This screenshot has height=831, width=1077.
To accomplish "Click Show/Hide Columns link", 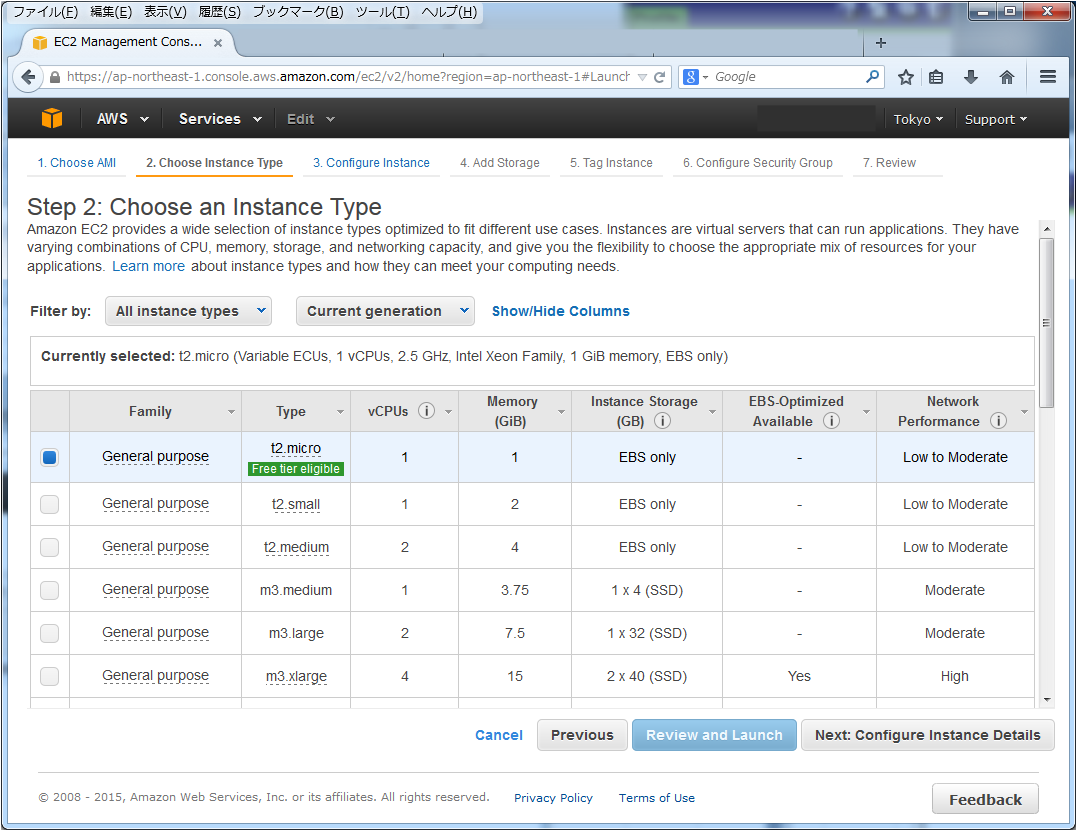I will point(560,311).
